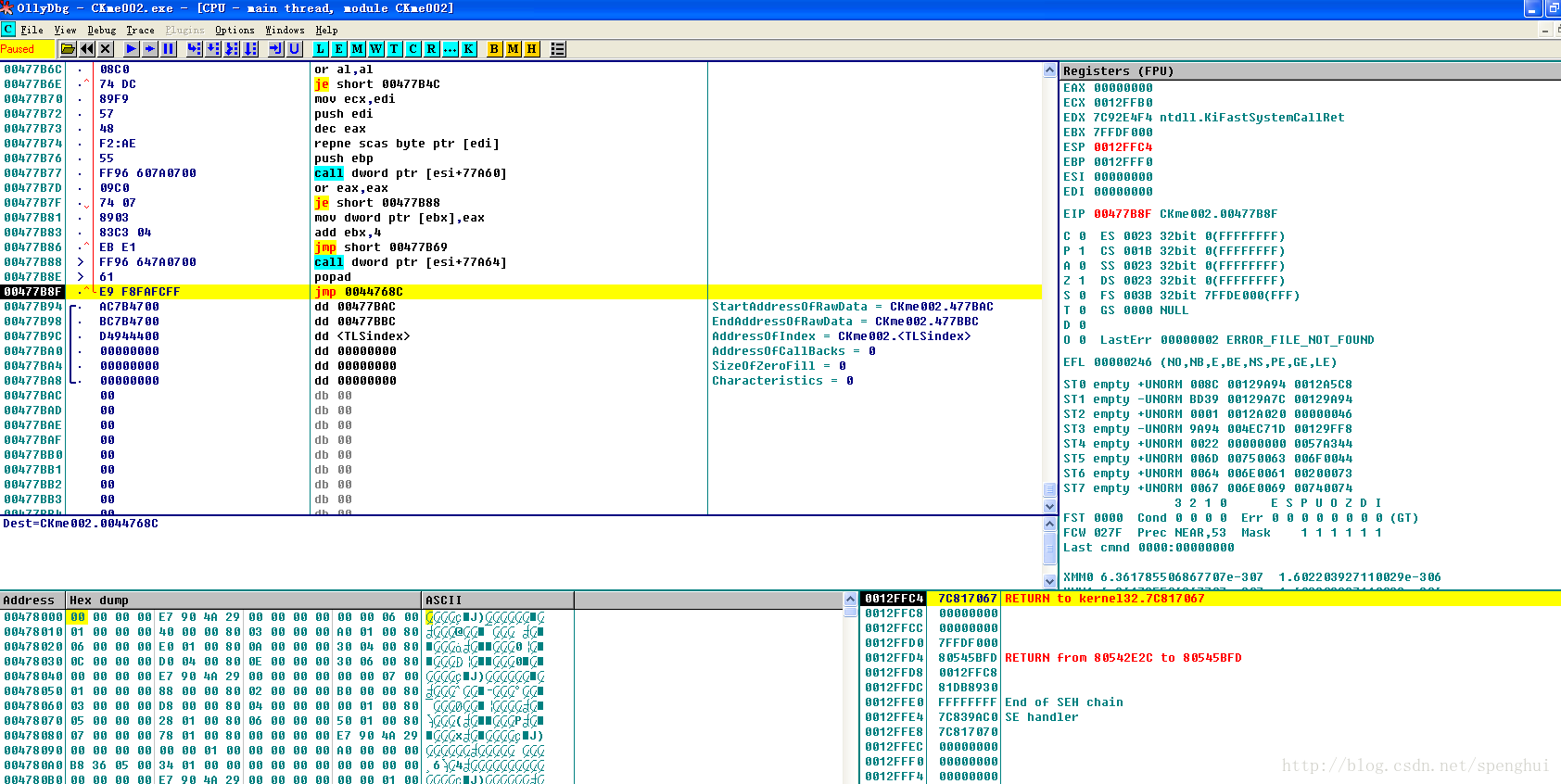This screenshot has height=784, width=1561.
Task: Show CPU window via cyan C icon
Action: (412, 49)
